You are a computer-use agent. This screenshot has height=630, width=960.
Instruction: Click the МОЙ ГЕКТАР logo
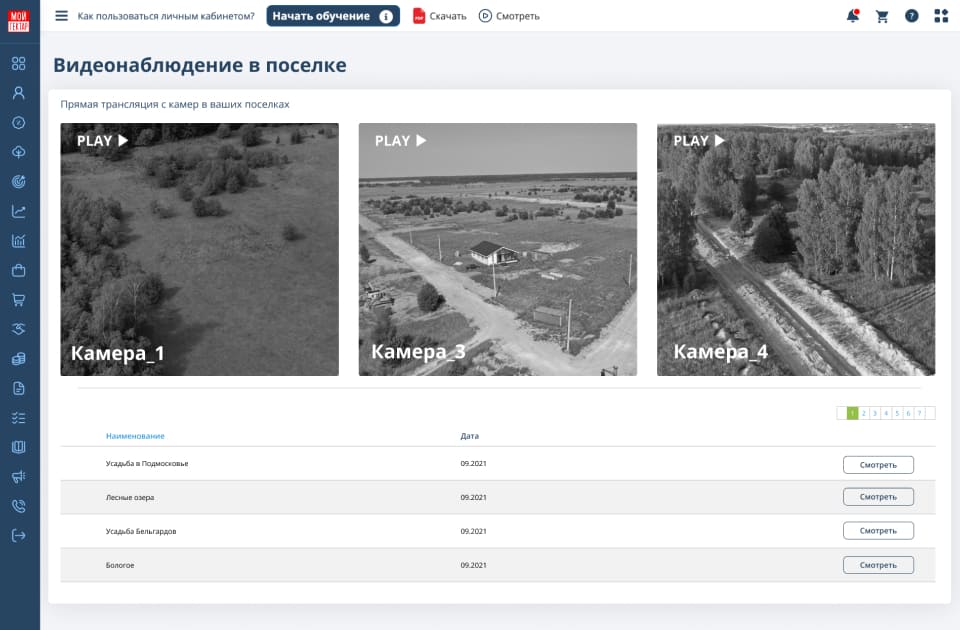19,16
